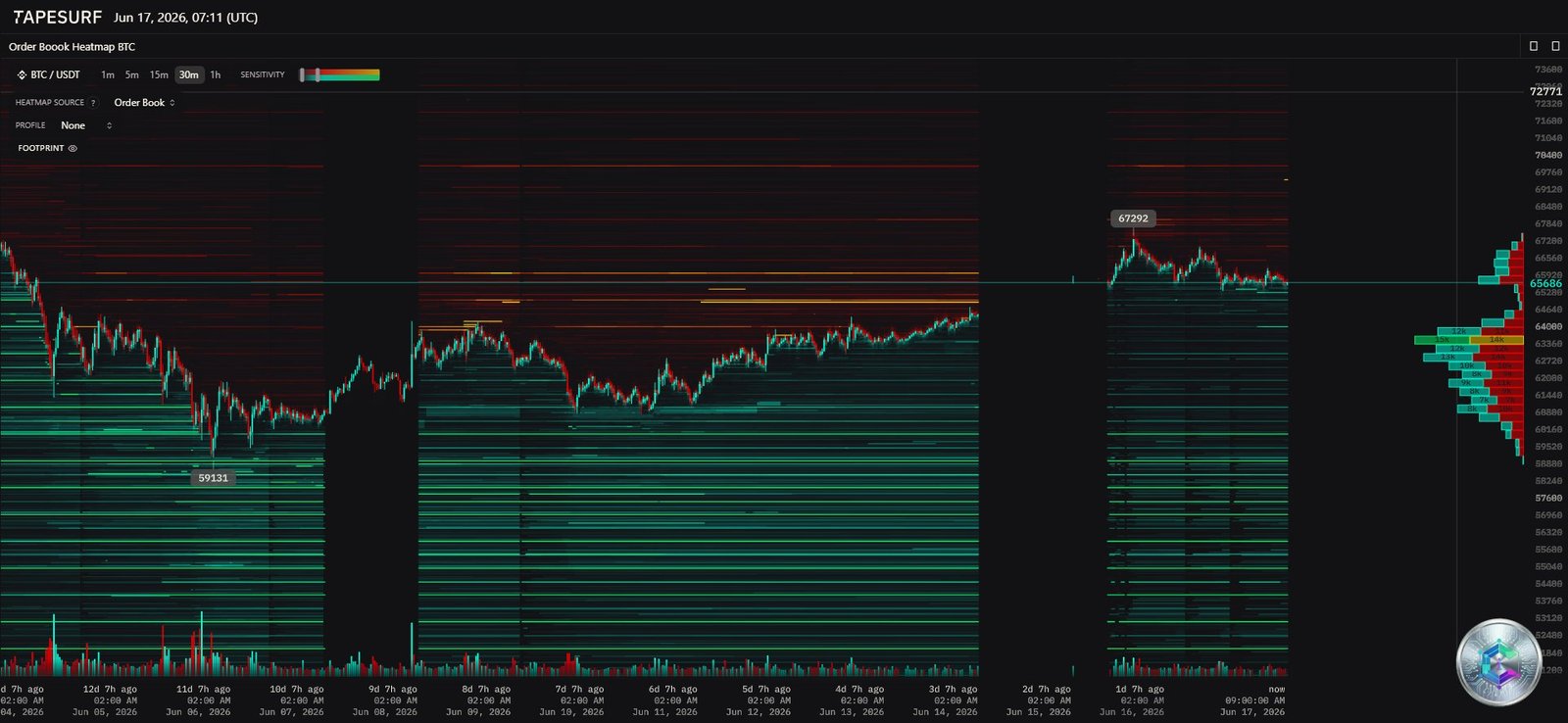Click the left handle of the sensitivity slider

click(302, 74)
